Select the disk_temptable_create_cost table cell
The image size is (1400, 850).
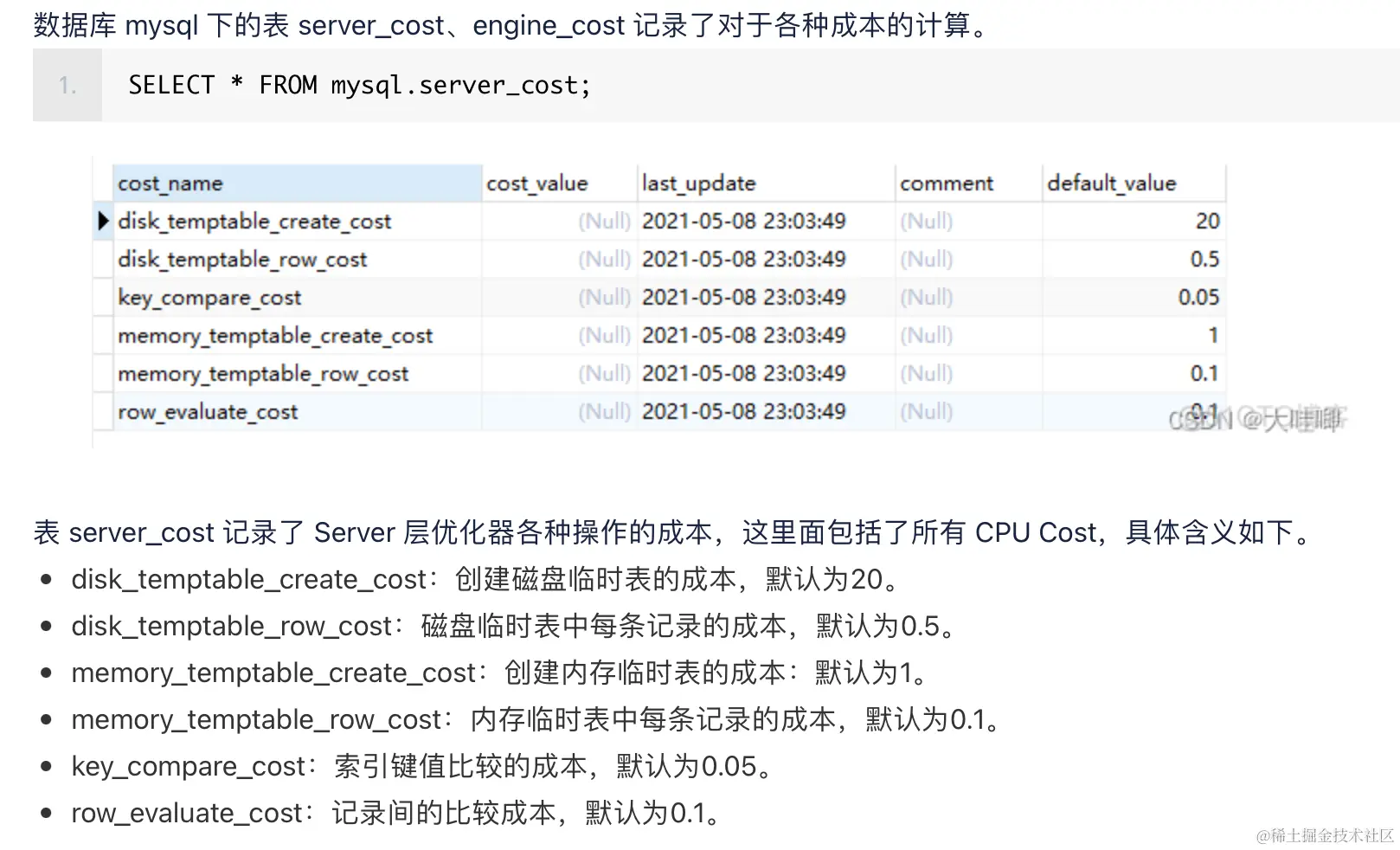point(298,222)
